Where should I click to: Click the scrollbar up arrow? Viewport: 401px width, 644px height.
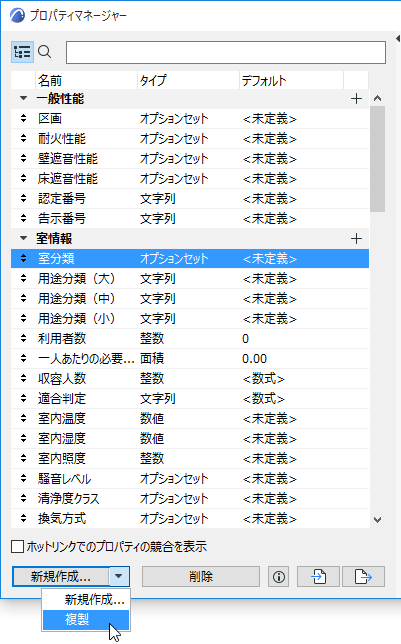click(x=378, y=98)
